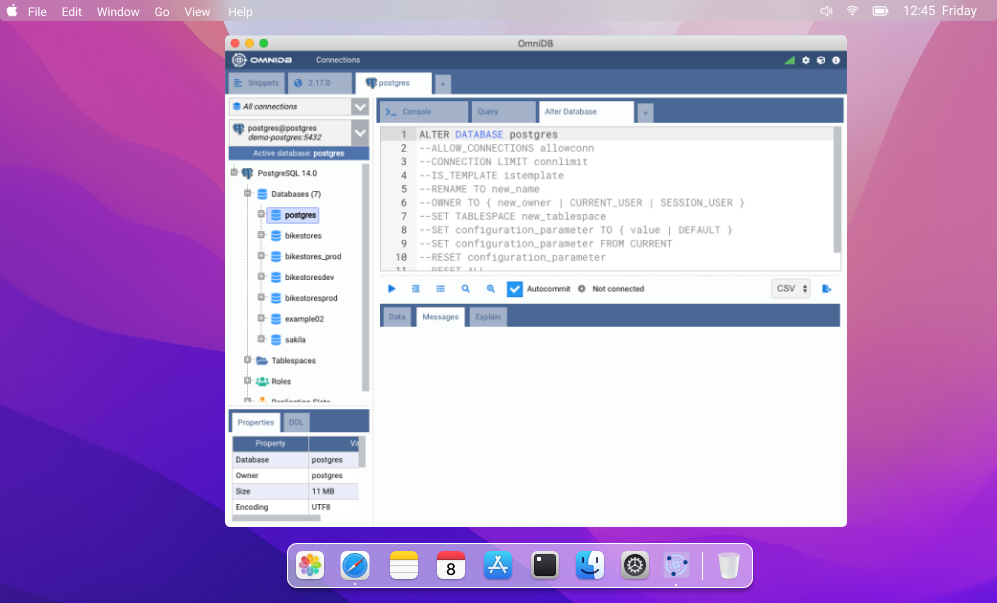Screen dimensions: 997x603
Task: Expand the bikestoresprod database node
Action: tap(261, 298)
